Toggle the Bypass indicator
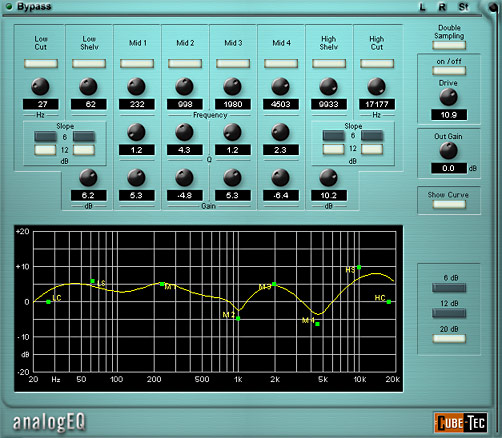The height and width of the screenshot is (438, 502). pos(9,6)
